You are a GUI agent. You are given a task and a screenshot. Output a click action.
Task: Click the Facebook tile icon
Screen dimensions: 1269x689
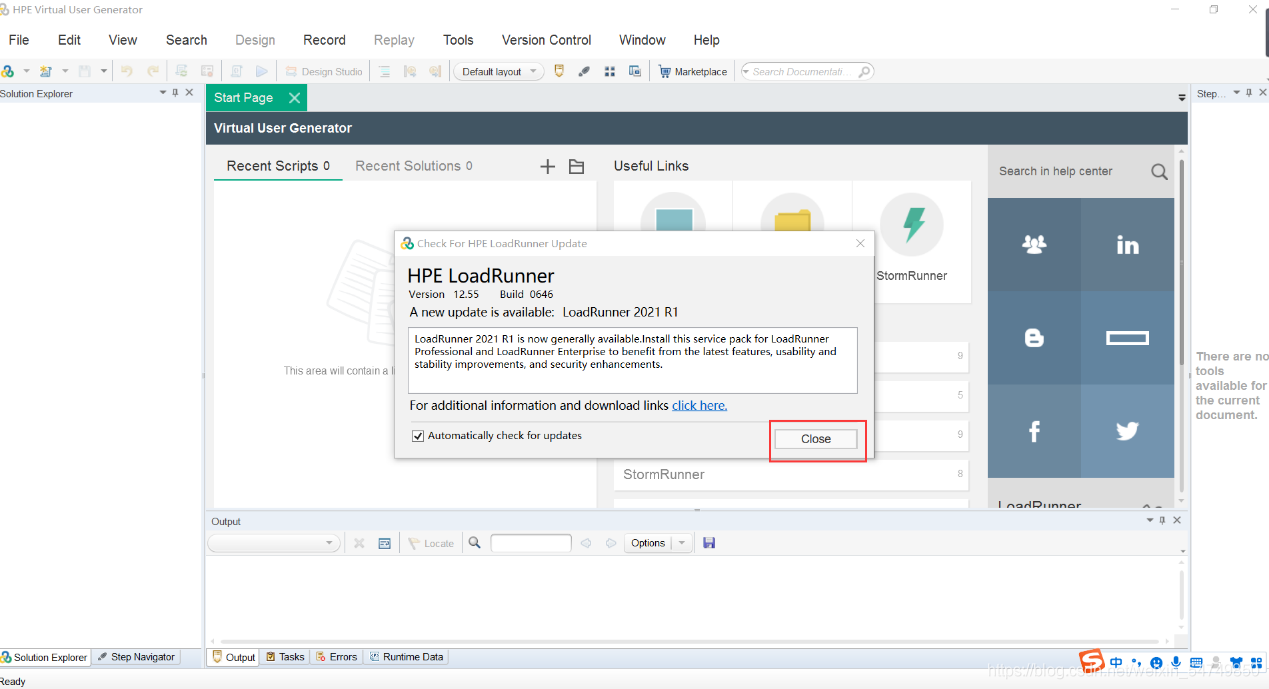1034,431
